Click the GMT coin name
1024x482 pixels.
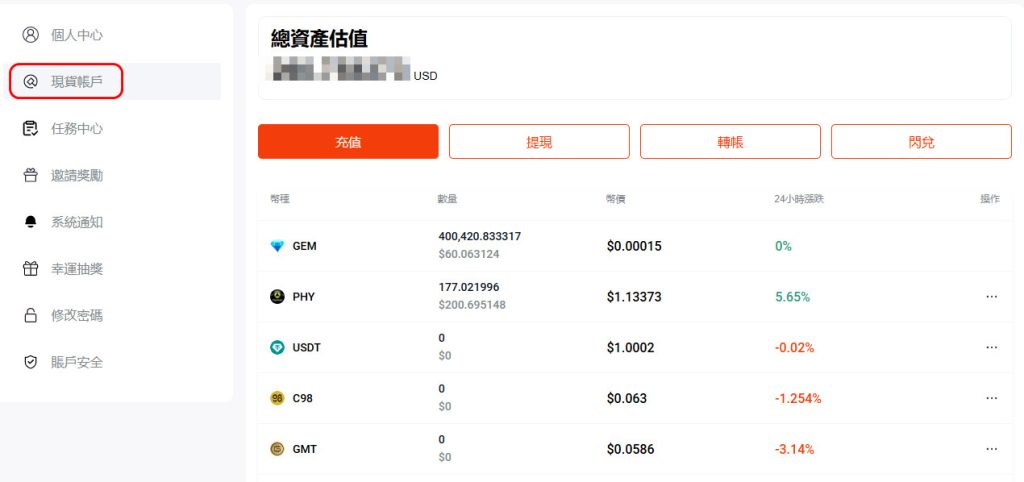(304, 449)
